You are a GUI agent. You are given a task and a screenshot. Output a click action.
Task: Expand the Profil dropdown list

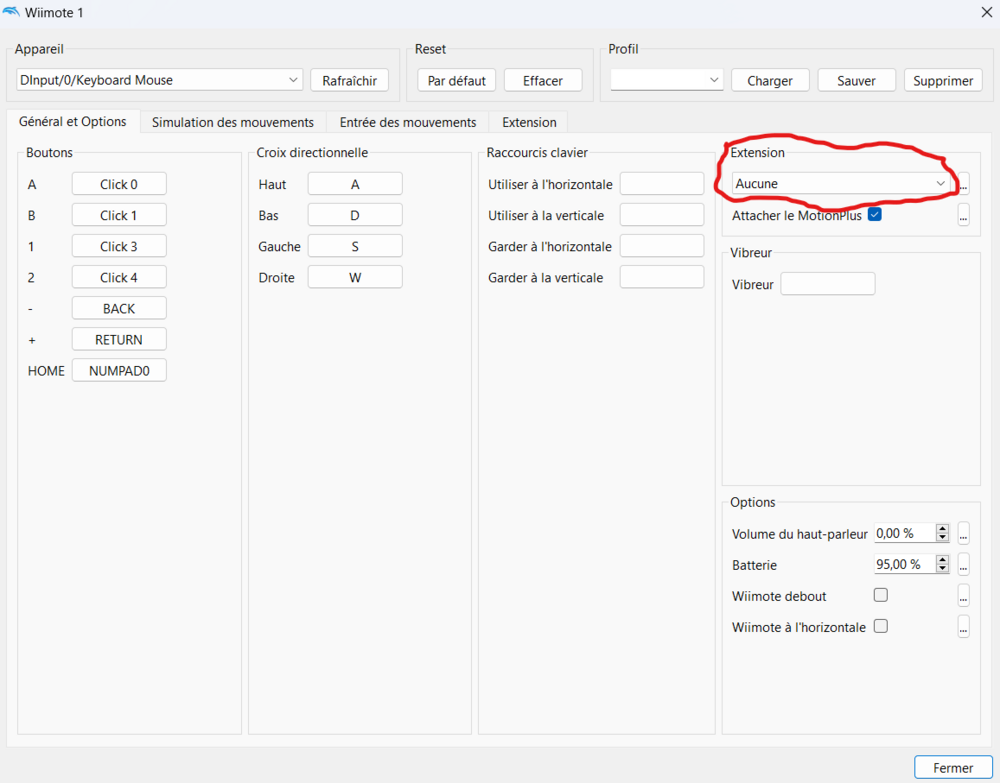[666, 80]
